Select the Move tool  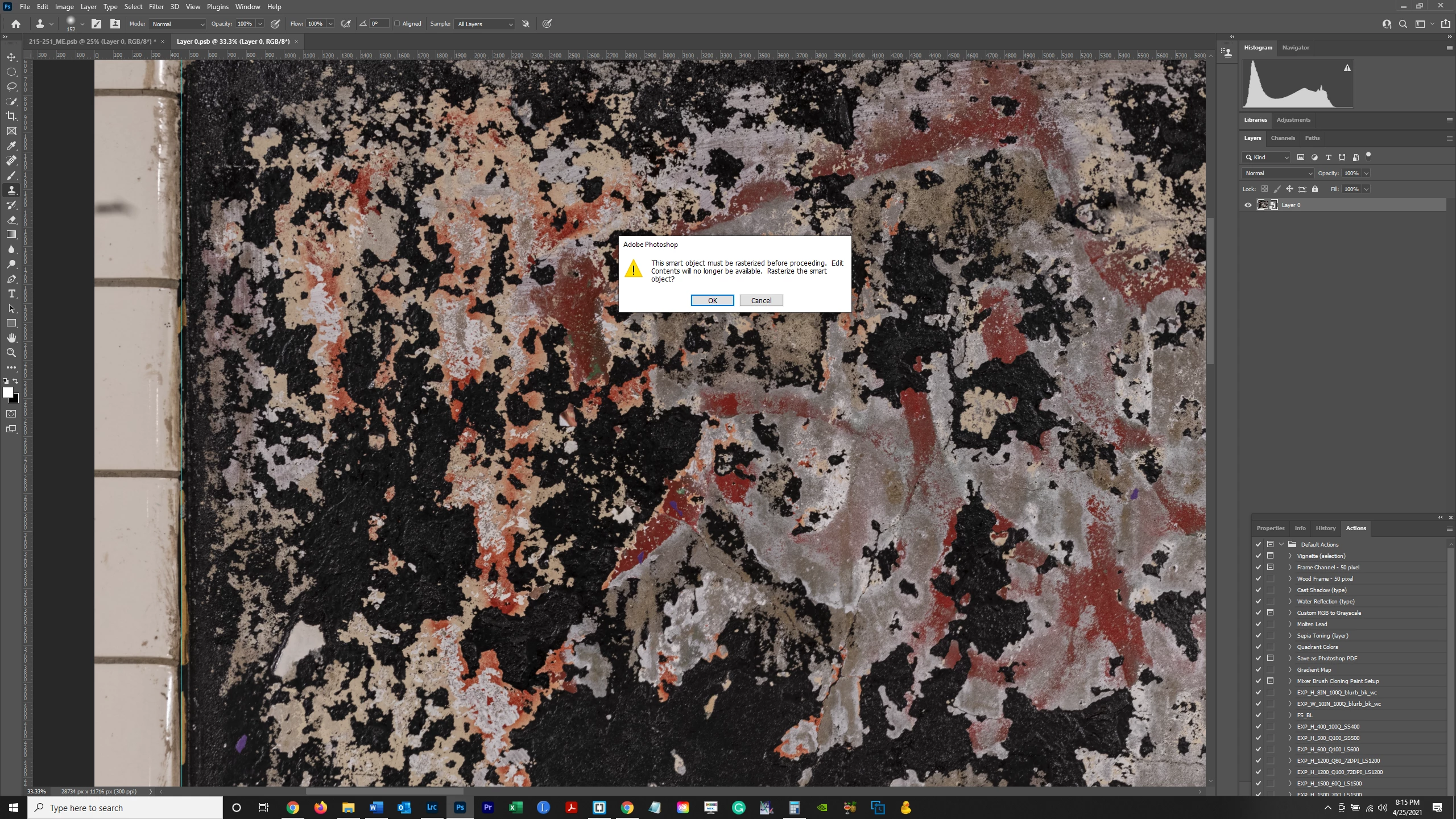click(11, 57)
